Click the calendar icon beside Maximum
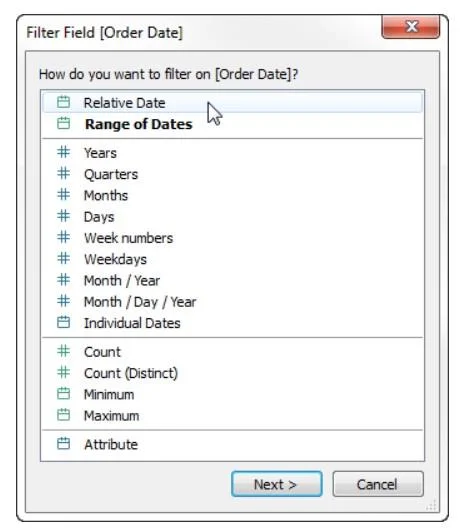 [64, 415]
